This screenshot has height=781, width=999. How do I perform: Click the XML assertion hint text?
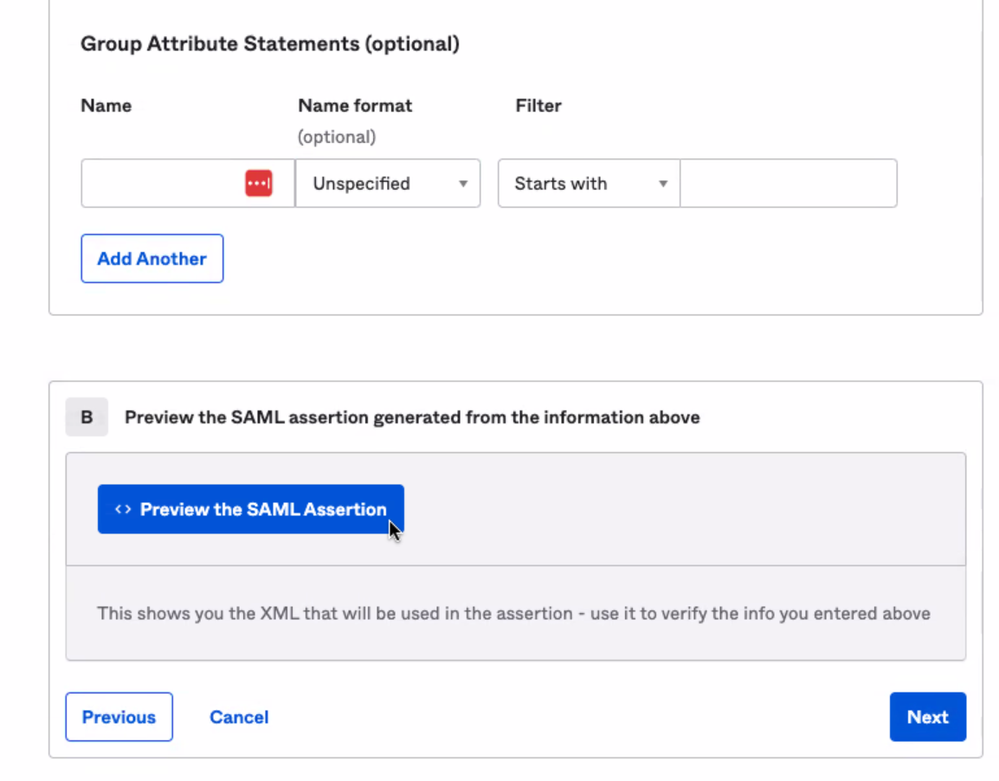point(514,613)
